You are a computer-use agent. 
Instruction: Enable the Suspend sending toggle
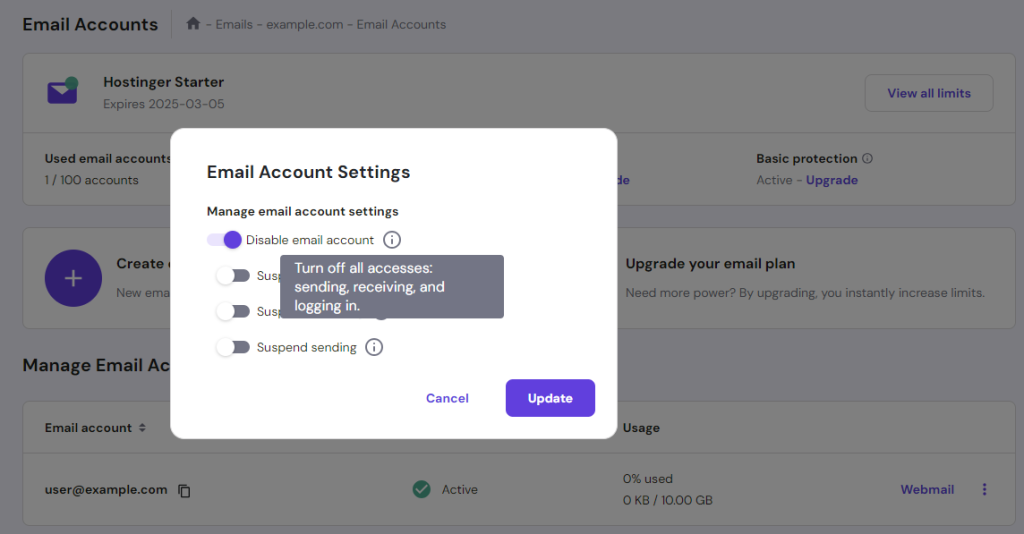click(233, 347)
